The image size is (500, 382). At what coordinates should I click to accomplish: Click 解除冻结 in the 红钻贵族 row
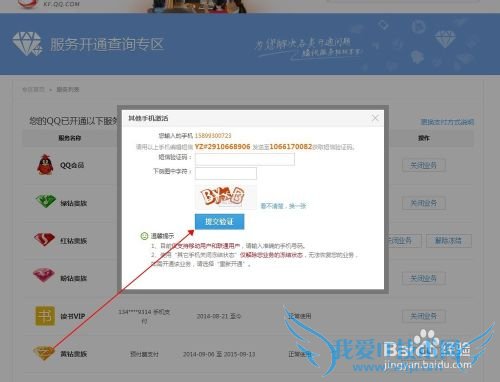(x=449, y=241)
